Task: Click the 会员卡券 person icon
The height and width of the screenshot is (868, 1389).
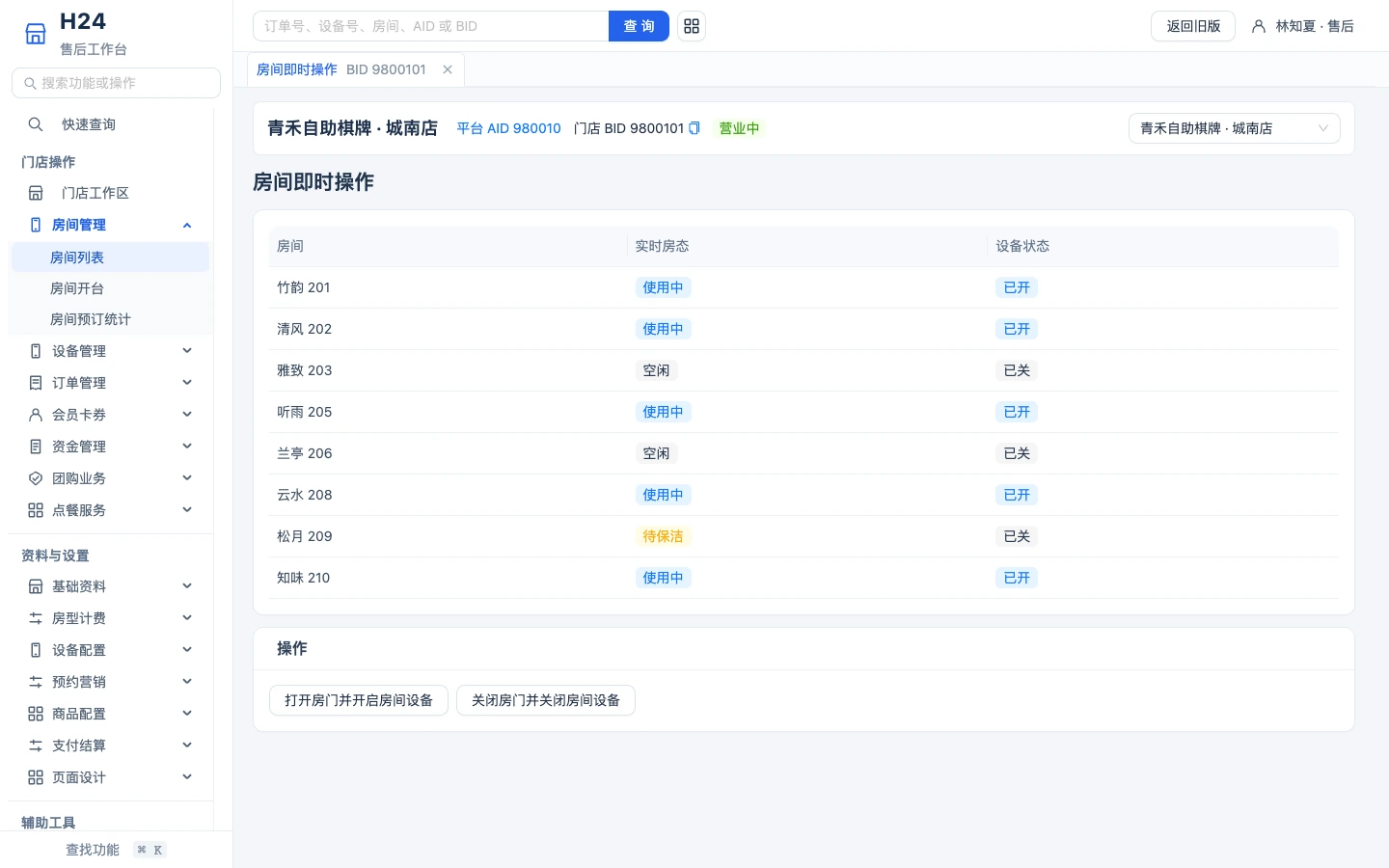Action: pyautogui.click(x=36, y=415)
